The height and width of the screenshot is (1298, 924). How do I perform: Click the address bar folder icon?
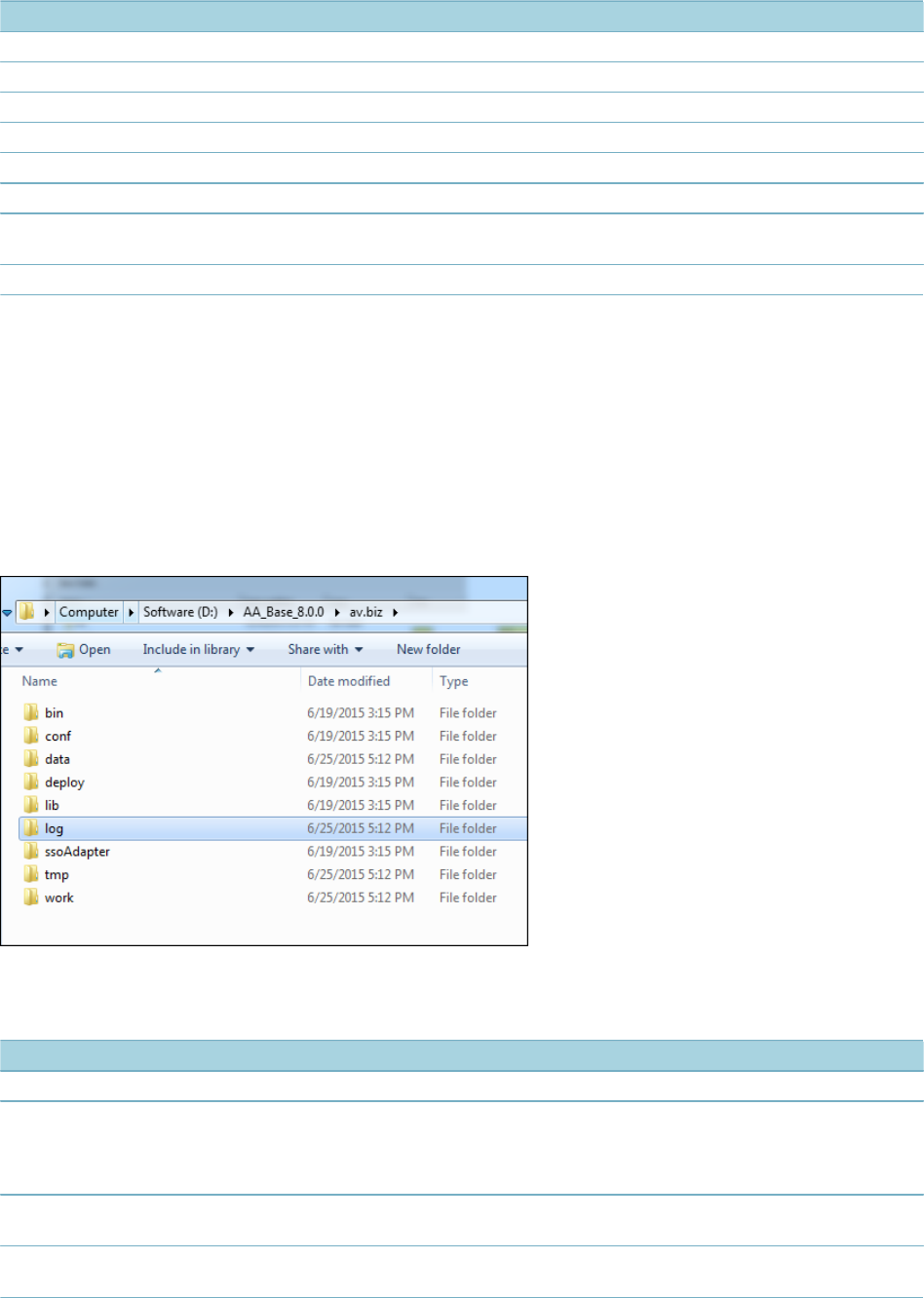tap(27, 612)
